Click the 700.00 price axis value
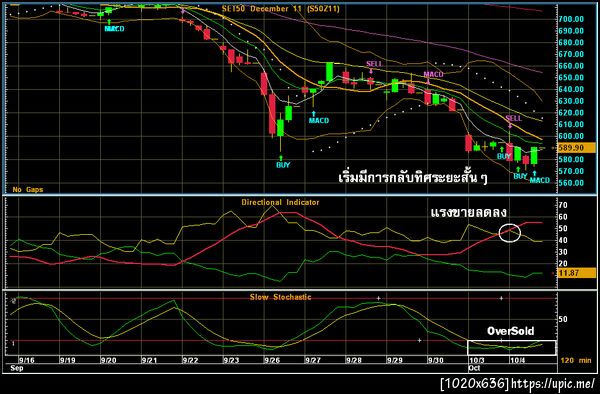The height and width of the screenshot is (394, 600). (x=571, y=19)
